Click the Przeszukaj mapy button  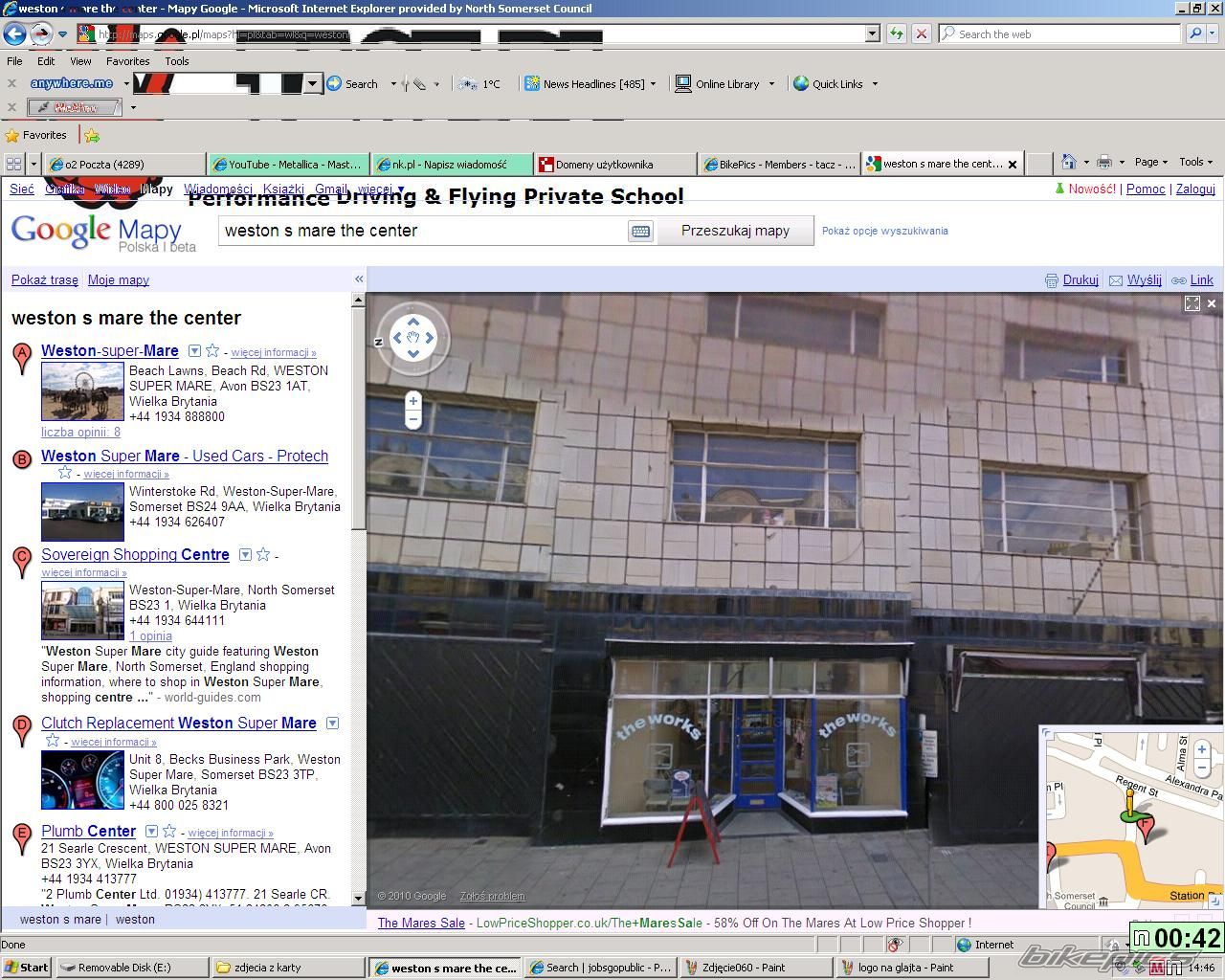[x=734, y=230]
